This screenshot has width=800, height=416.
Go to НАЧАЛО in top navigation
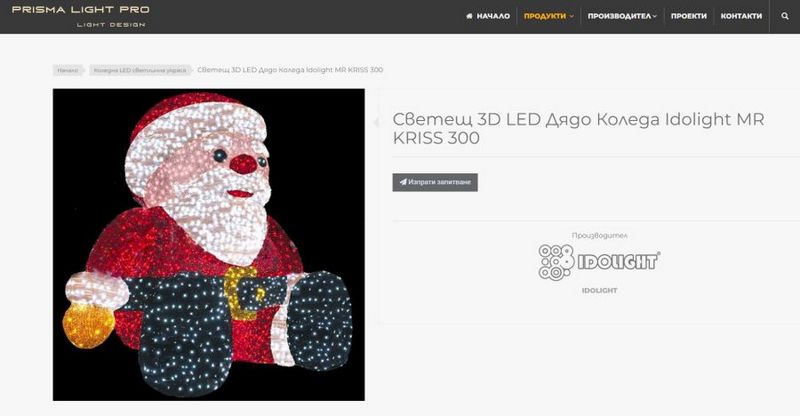[493, 16]
